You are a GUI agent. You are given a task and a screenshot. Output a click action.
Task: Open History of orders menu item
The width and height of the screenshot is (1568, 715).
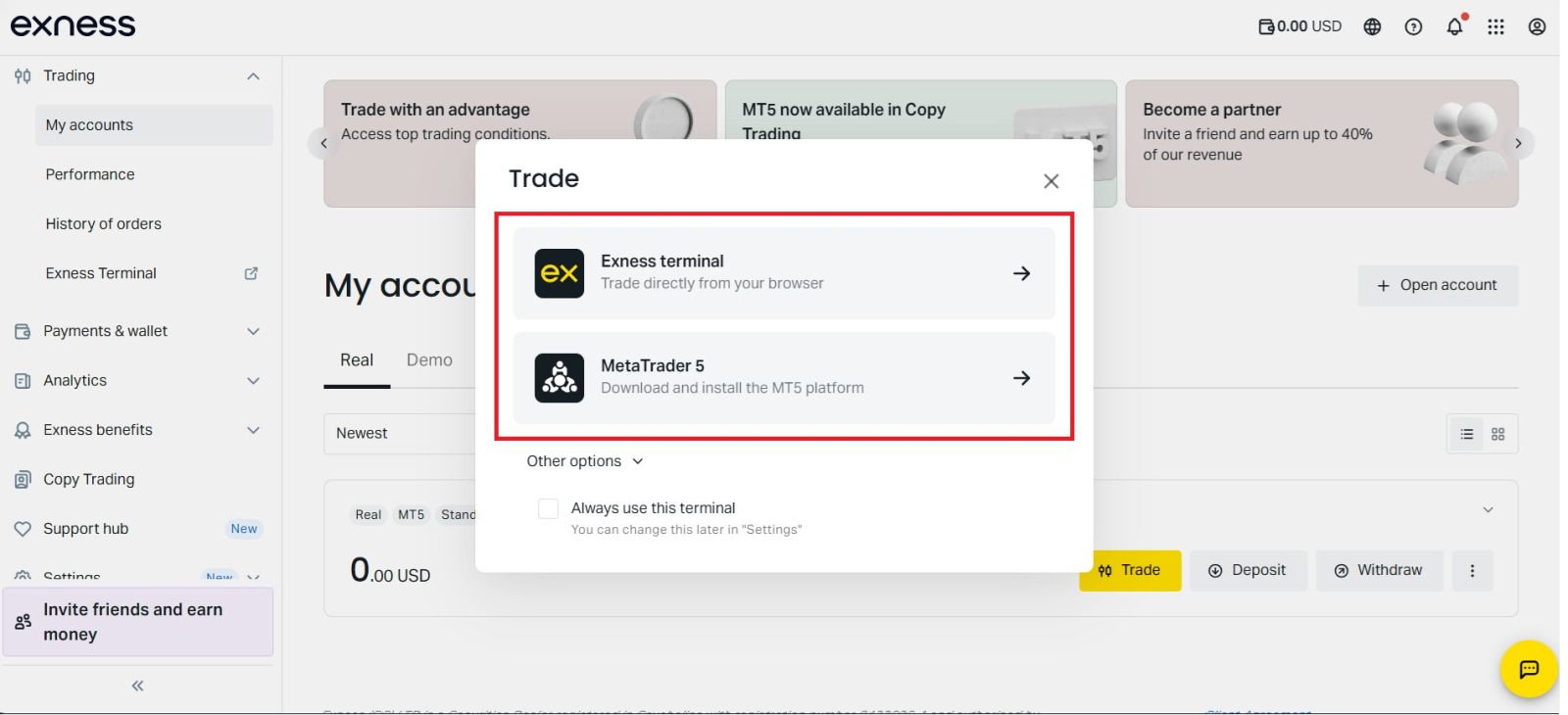click(103, 223)
